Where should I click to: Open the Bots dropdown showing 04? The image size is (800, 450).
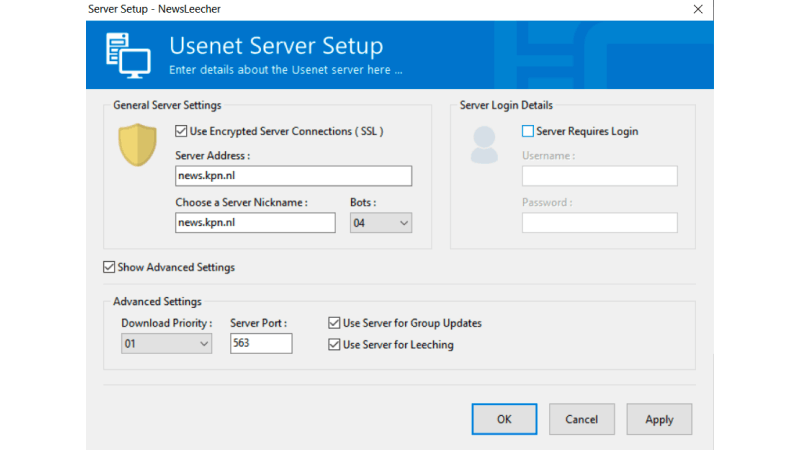(x=381, y=223)
